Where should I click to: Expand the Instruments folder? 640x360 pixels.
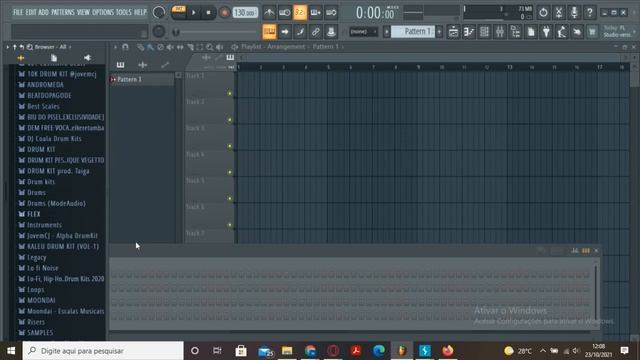coord(44,225)
